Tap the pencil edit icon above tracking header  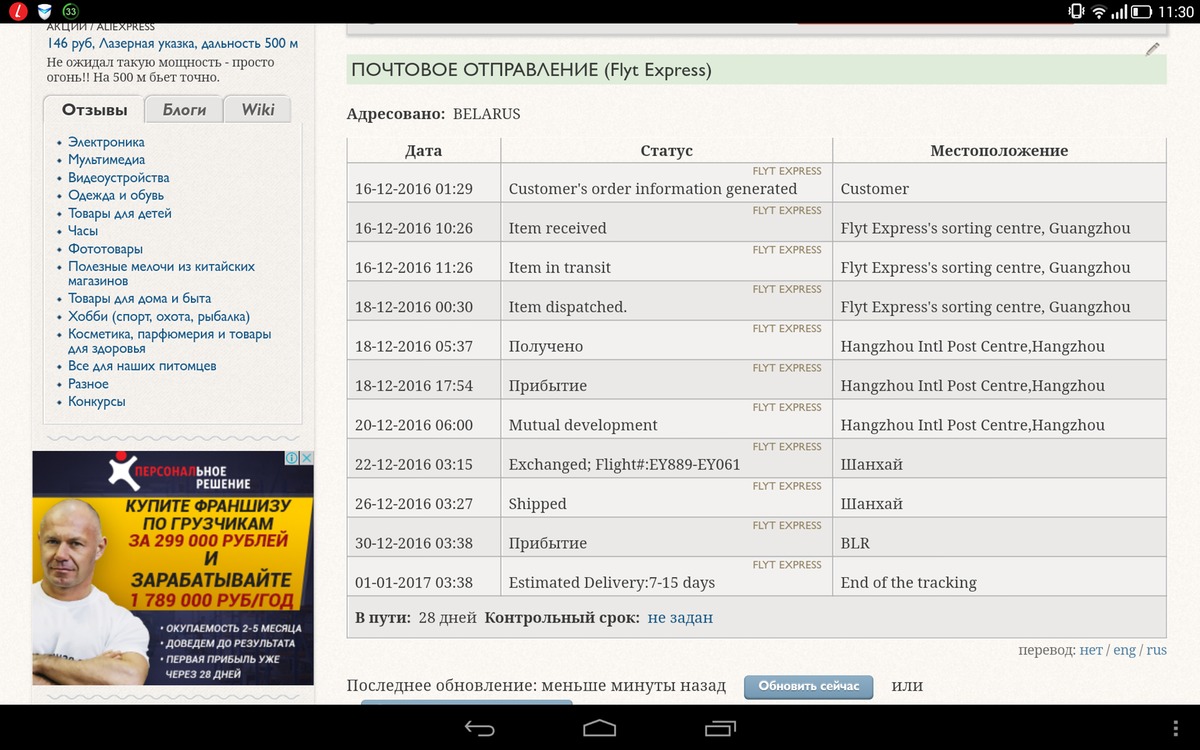click(1152, 48)
